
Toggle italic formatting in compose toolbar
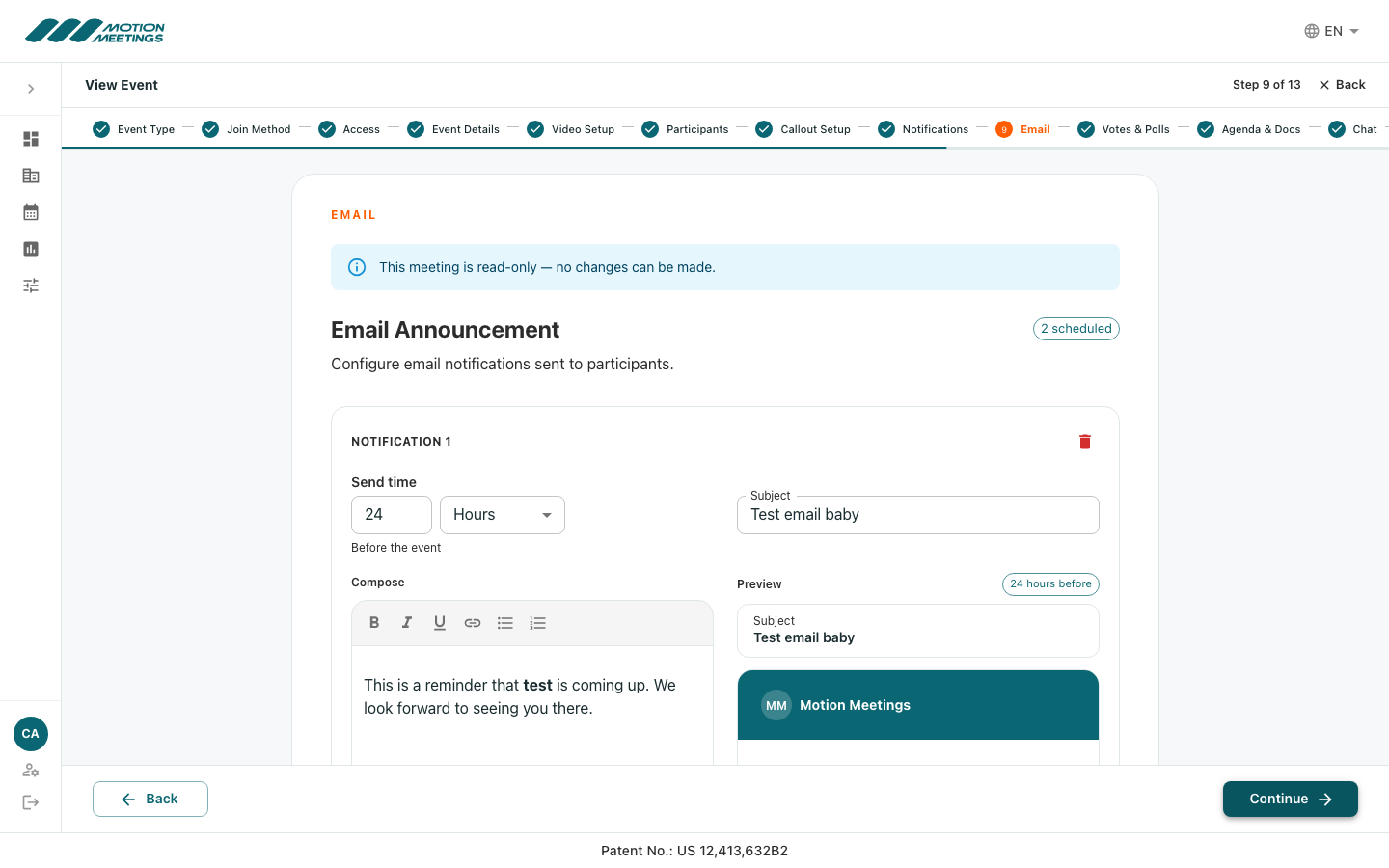(407, 623)
